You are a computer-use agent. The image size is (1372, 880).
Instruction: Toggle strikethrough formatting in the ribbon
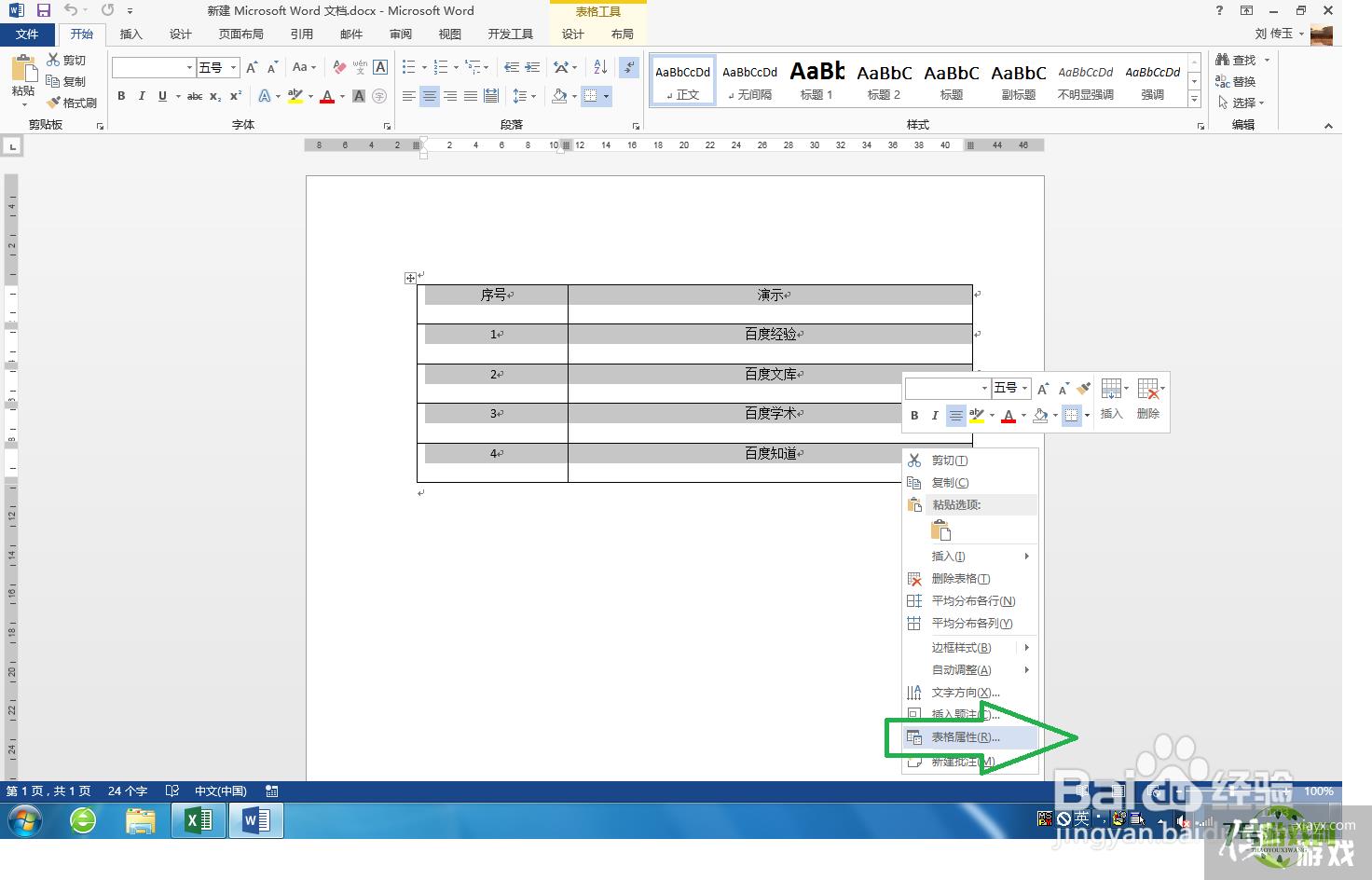(x=195, y=96)
